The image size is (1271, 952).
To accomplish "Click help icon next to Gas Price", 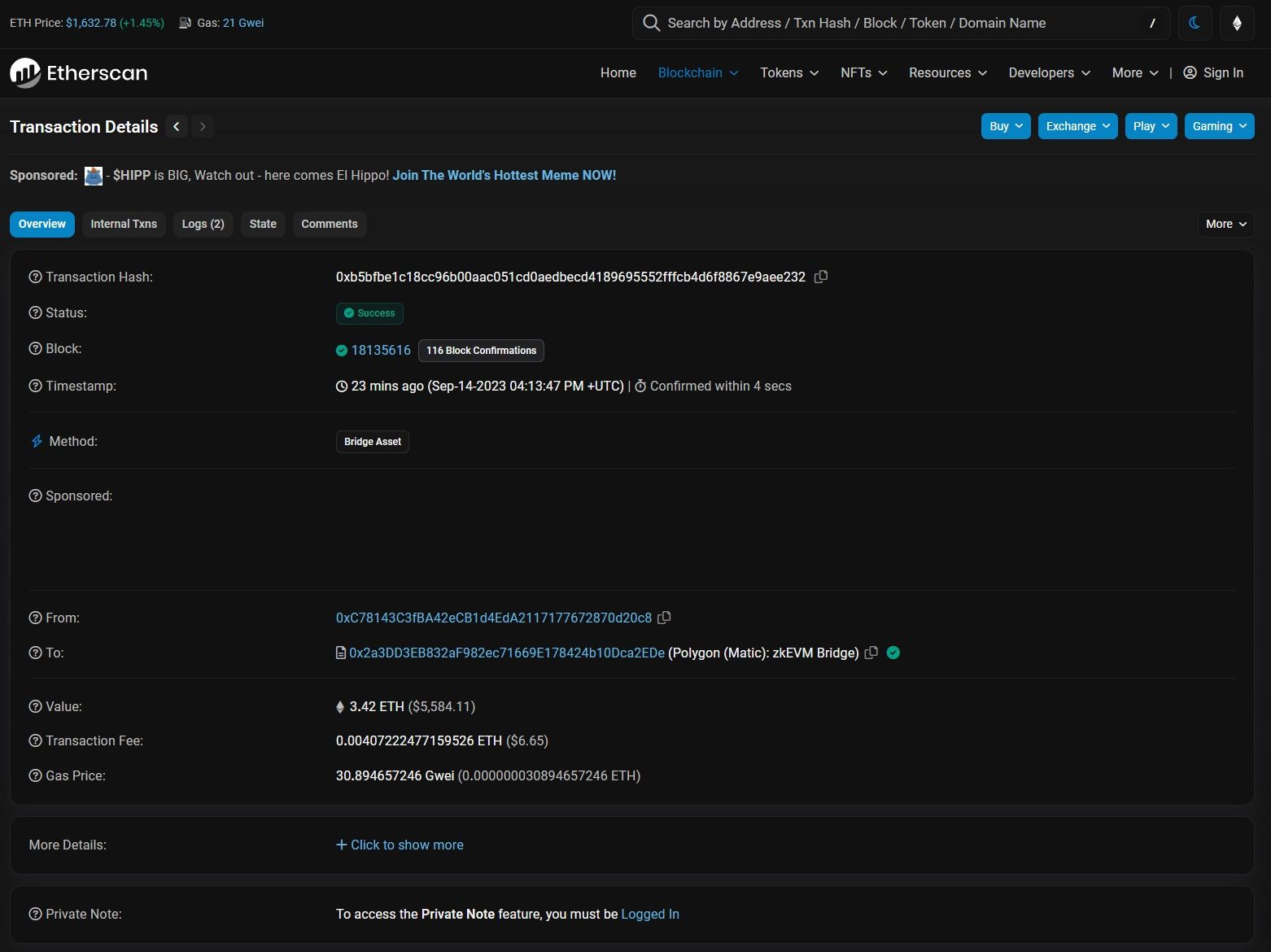I will click(35, 775).
